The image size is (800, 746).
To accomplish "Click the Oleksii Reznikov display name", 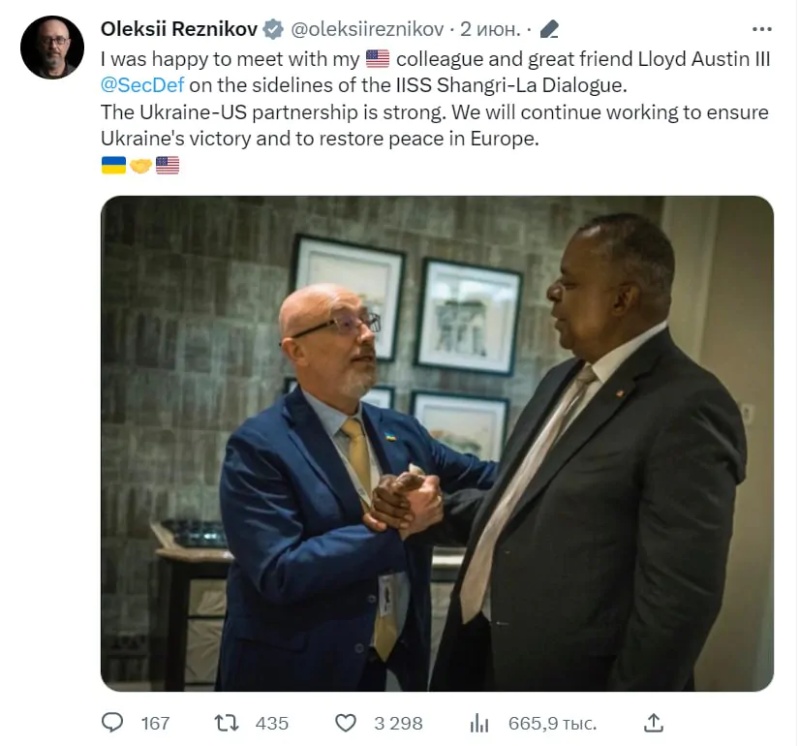I will (x=179, y=29).
